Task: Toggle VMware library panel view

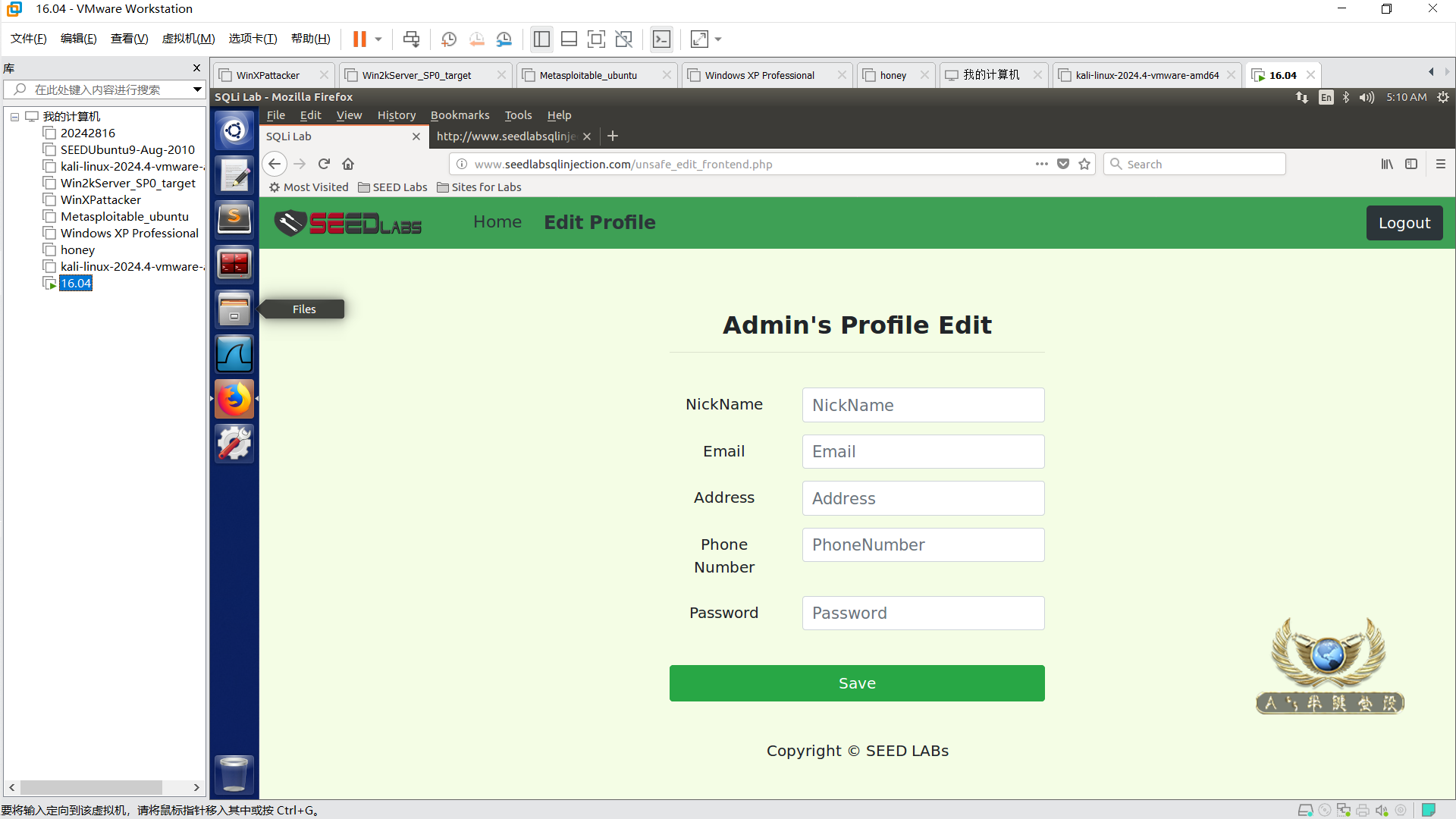Action: click(x=541, y=39)
